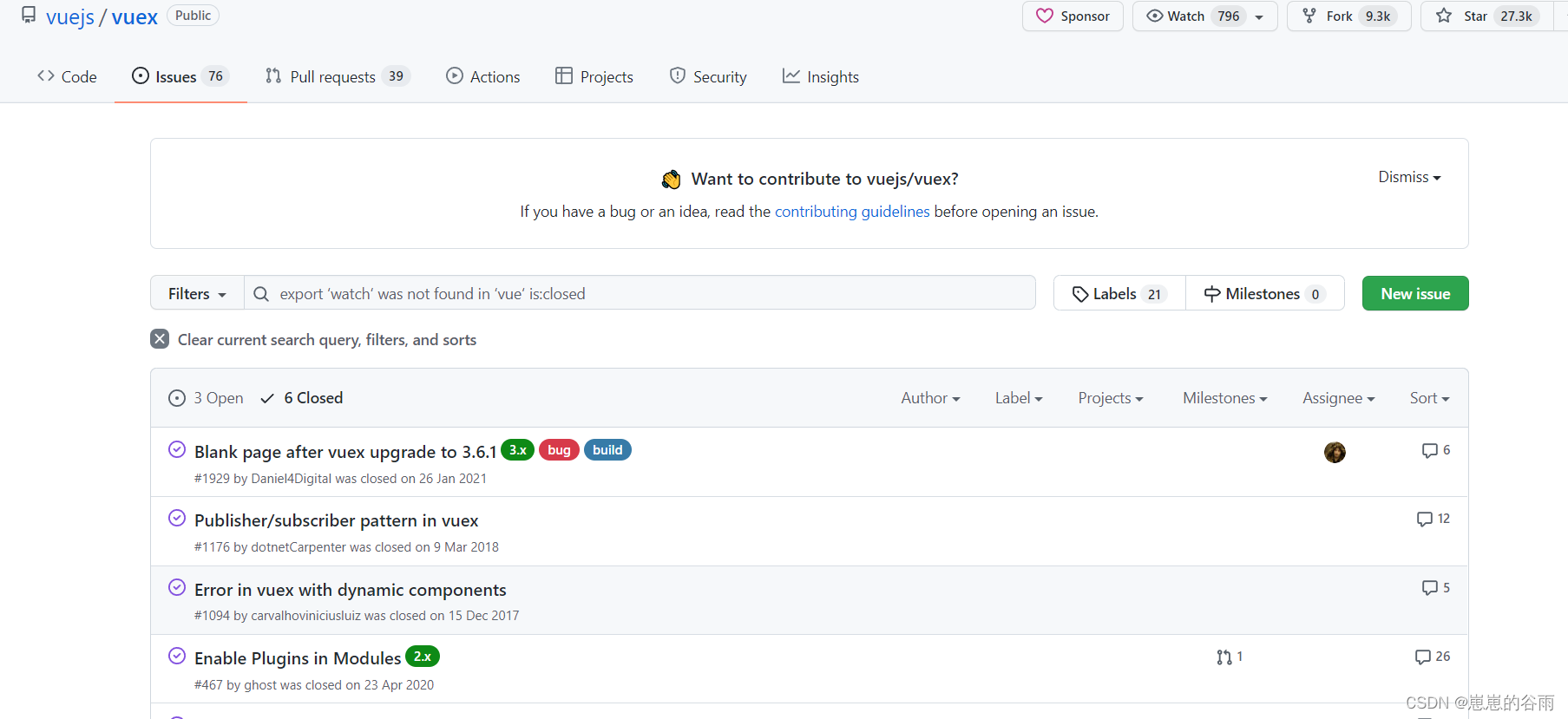
Task: Click closed-issue icon for Enable Plugins issue
Action: [x=177, y=656]
